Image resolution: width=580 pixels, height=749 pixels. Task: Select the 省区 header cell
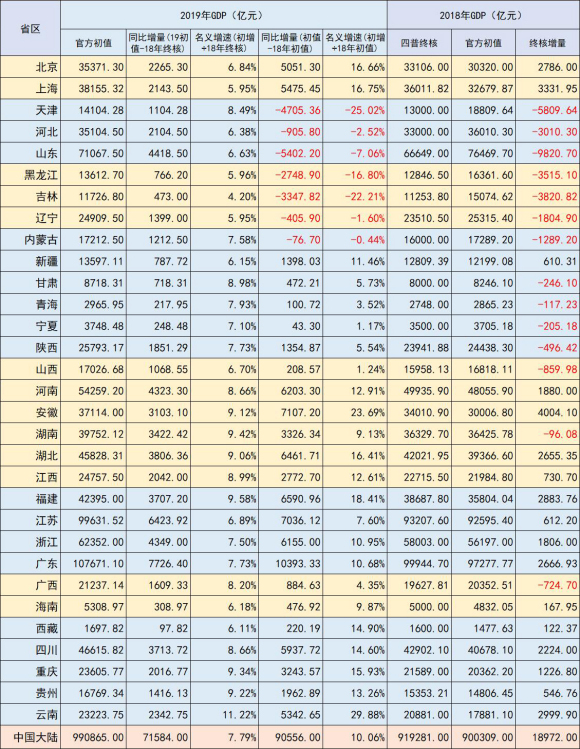coord(31,29)
